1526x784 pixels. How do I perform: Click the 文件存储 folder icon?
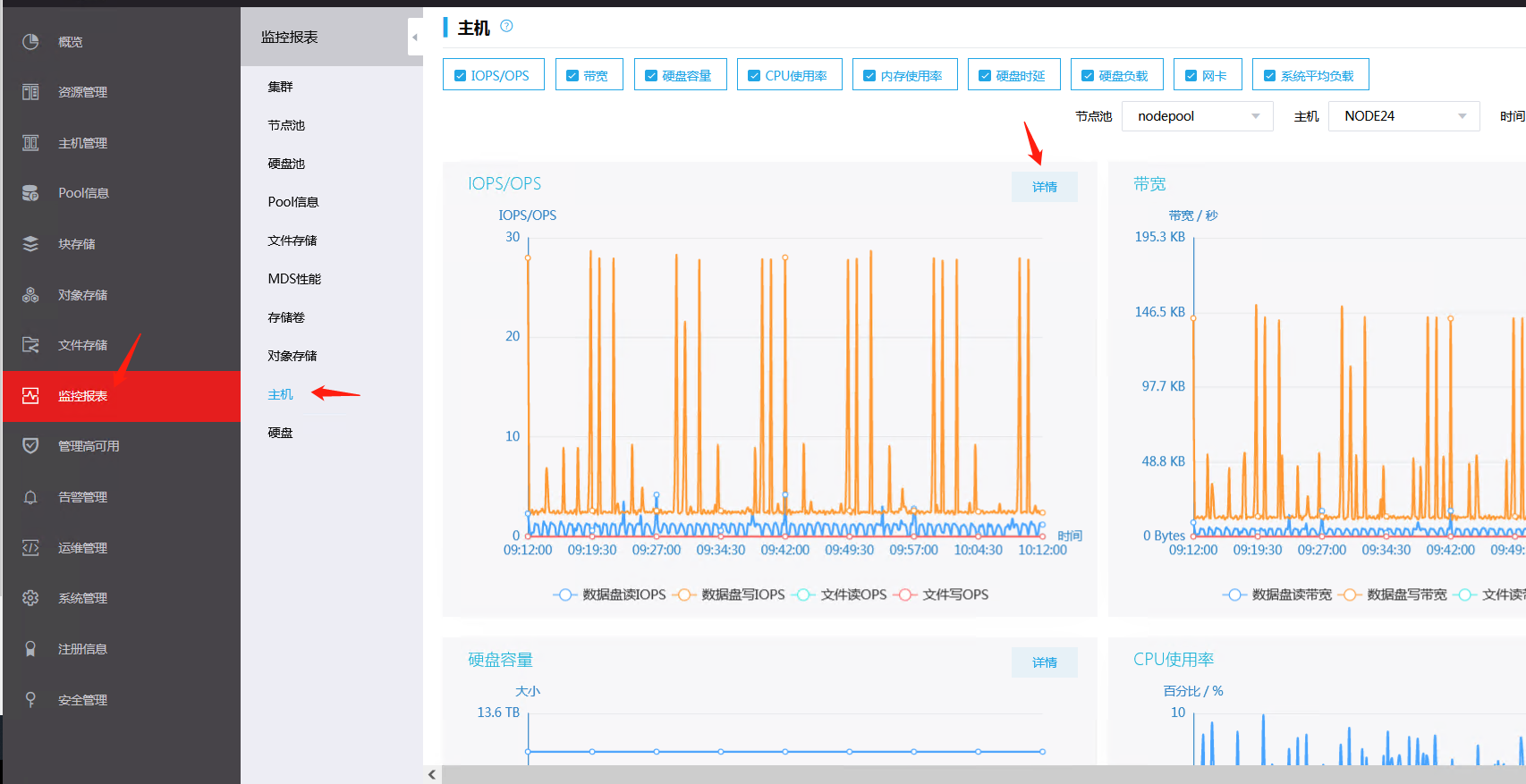coord(30,345)
